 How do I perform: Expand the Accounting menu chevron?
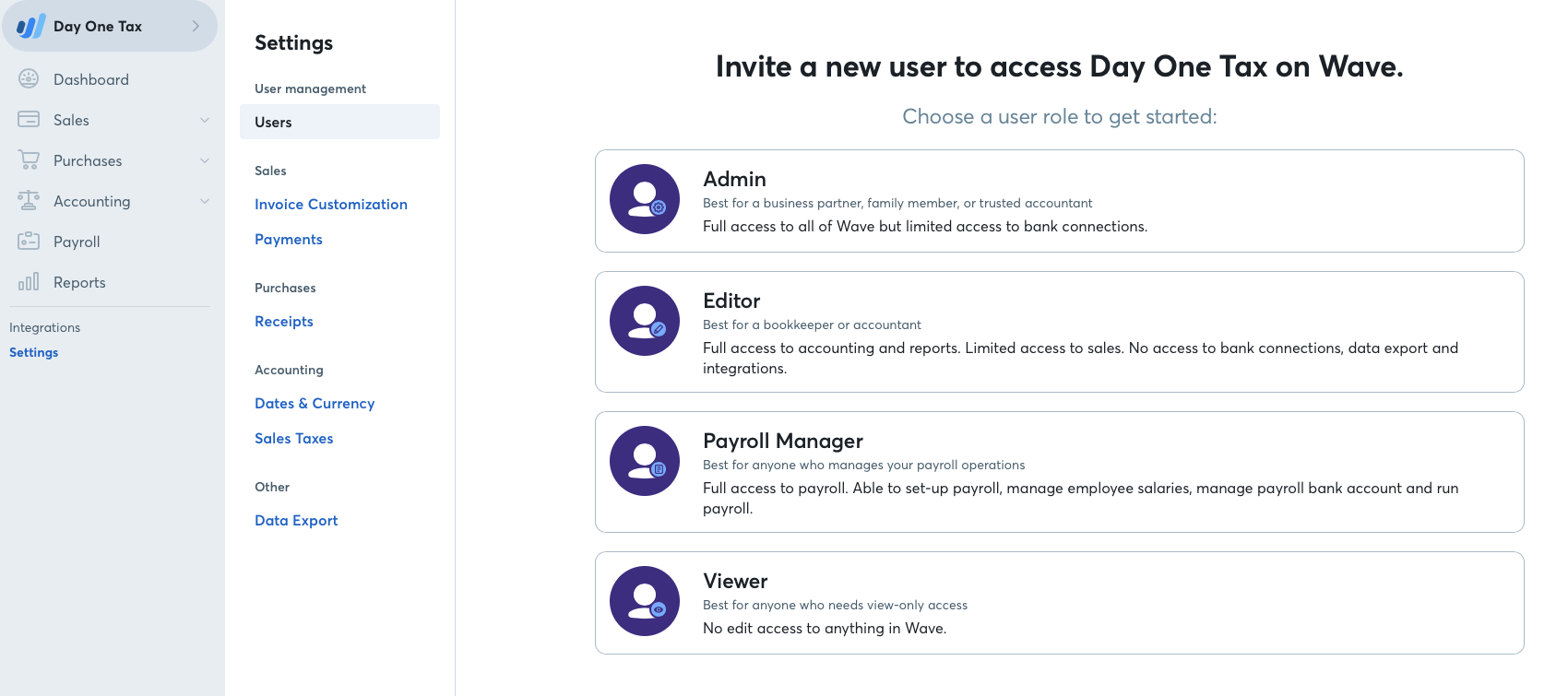click(205, 201)
